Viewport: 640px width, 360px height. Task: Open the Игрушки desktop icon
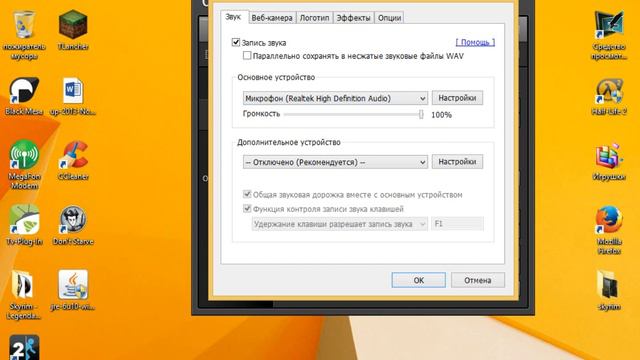click(x=609, y=161)
